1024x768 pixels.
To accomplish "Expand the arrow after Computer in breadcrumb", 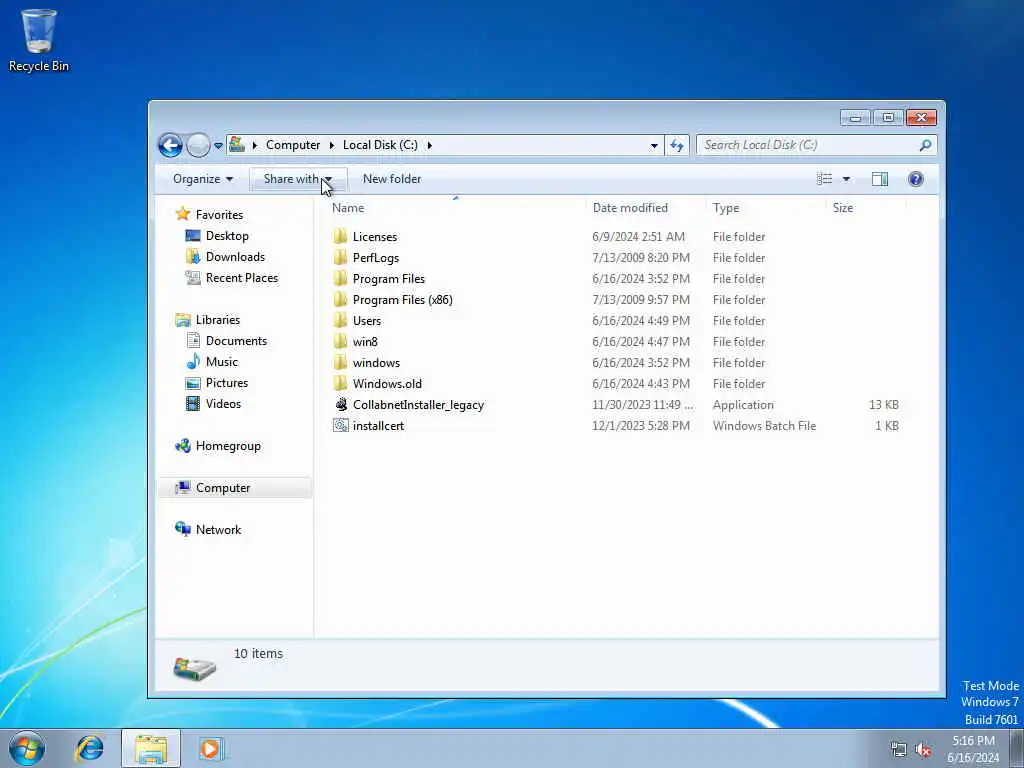I will click(332, 145).
